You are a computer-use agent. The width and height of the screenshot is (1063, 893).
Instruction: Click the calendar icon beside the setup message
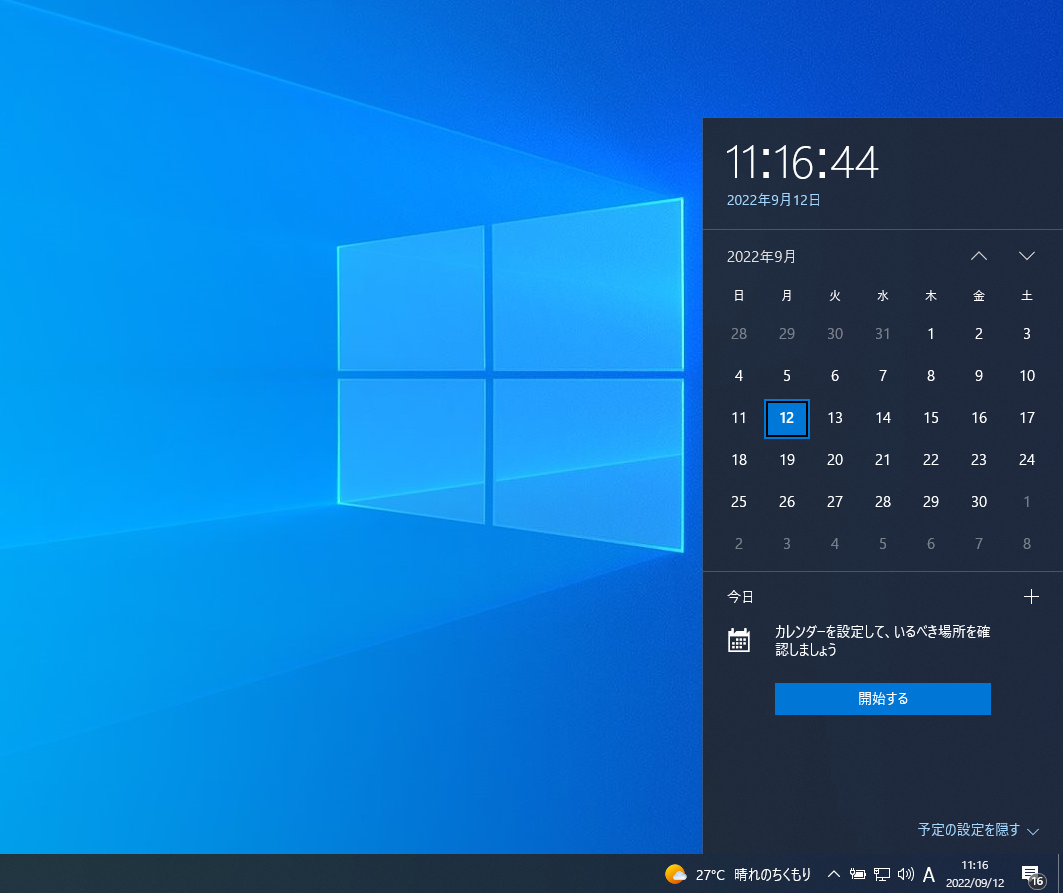tap(739, 640)
